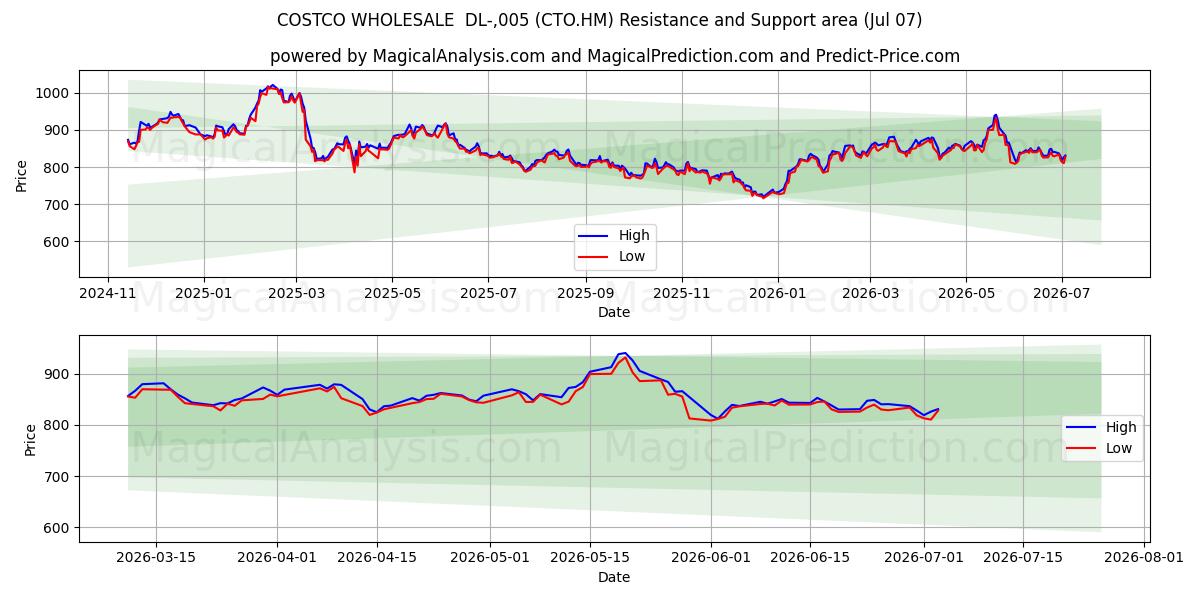Click the '600' tick on the bottom price axis

point(57,528)
